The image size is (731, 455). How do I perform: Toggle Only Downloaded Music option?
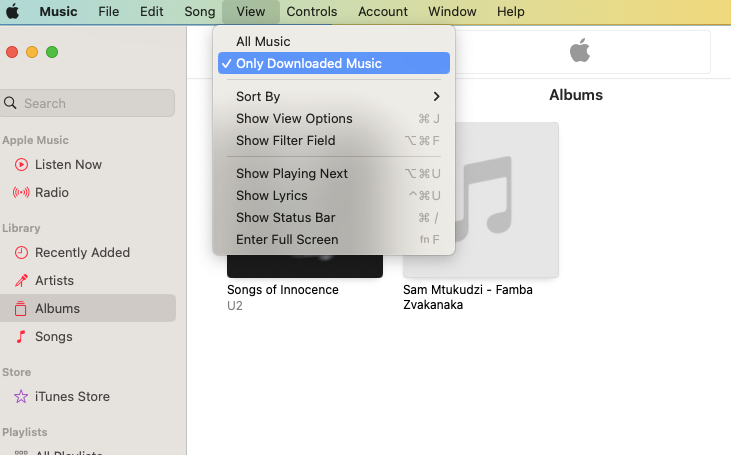coord(333,63)
